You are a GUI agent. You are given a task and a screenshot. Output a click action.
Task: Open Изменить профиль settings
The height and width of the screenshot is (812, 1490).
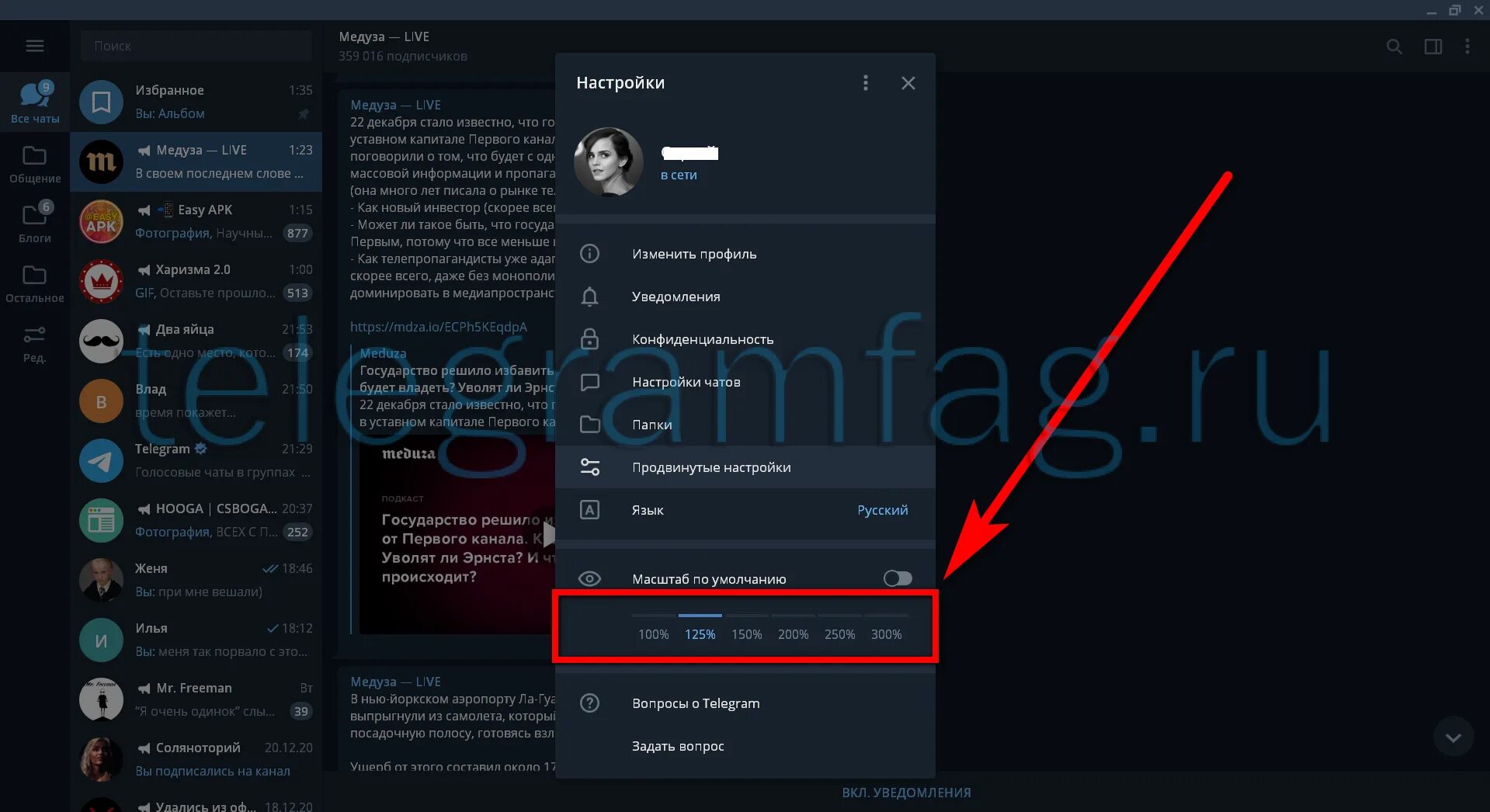tap(745, 254)
